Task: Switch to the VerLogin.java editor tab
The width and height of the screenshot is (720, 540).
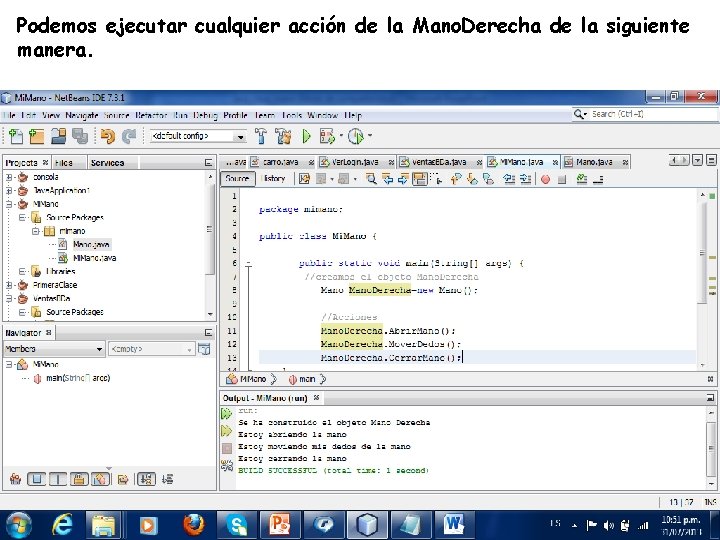Action: tap(354, 162)
